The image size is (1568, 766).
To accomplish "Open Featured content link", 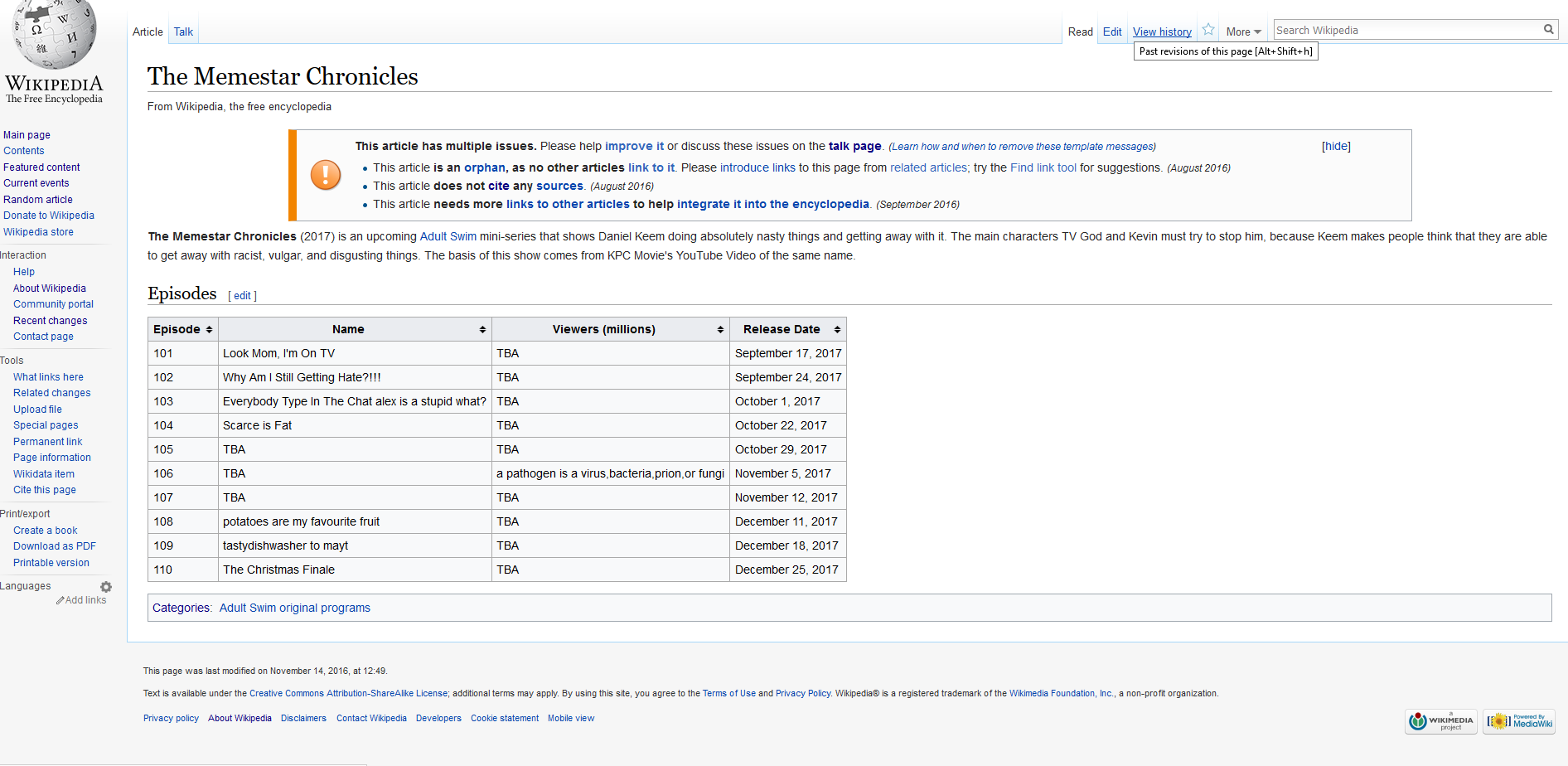I will [x=41, y=167].
